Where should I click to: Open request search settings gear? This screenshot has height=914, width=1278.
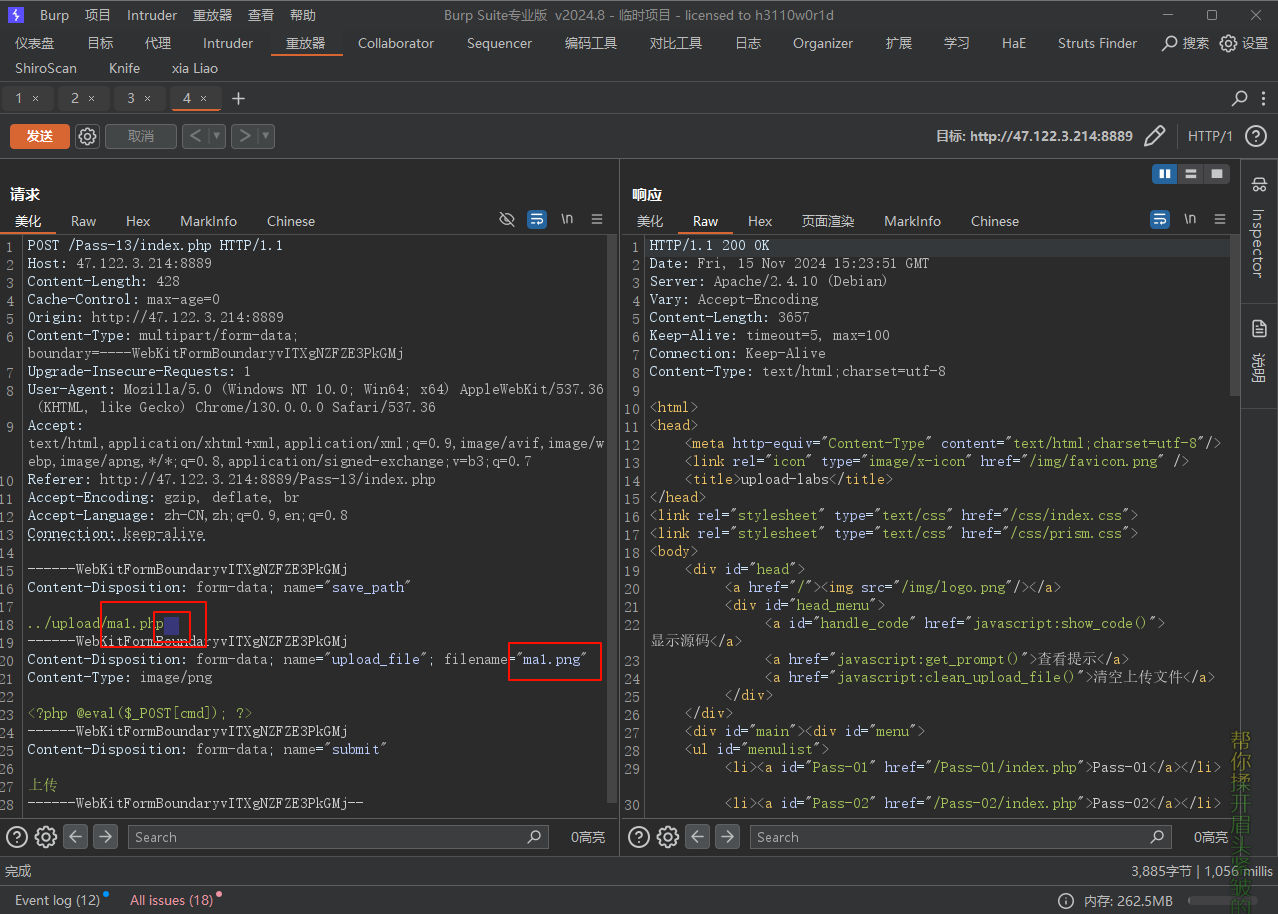46,837
